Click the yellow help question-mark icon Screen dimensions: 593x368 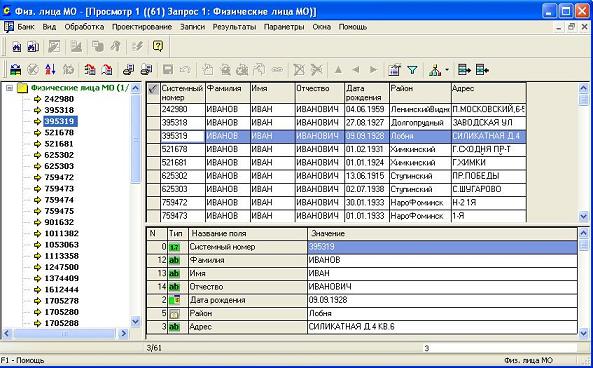[158, 46]
